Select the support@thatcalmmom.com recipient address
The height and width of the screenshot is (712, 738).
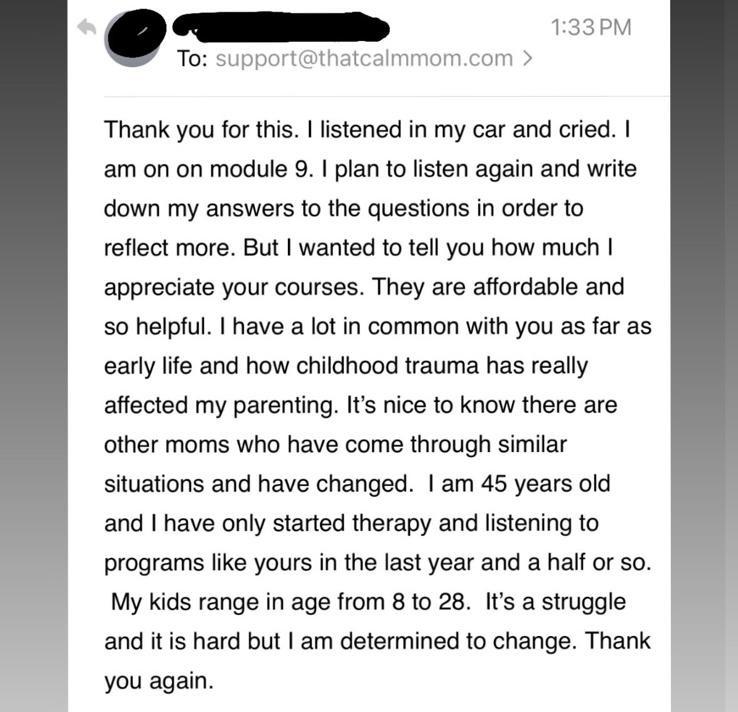tap(364, 58)
